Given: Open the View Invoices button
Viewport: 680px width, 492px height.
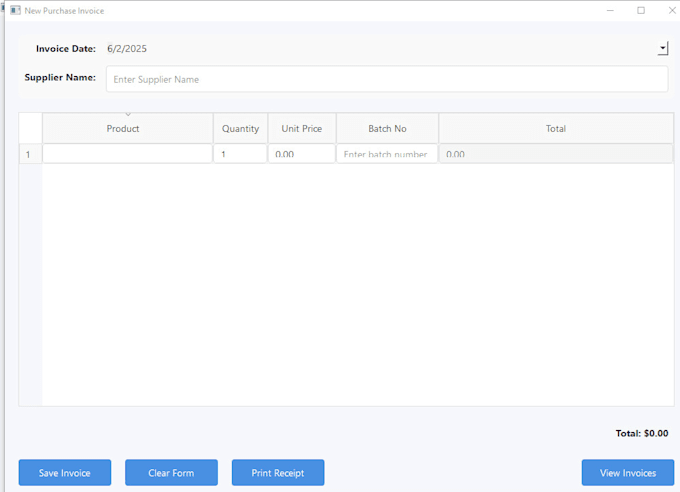Looking at the screenshot, I should coord(628,472).
